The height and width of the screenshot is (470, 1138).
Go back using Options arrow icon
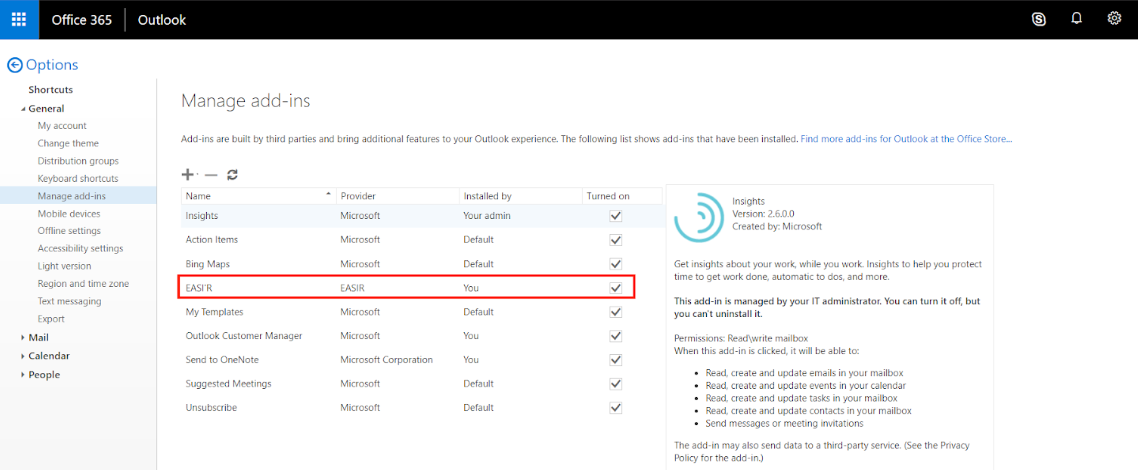pos(15,65)
